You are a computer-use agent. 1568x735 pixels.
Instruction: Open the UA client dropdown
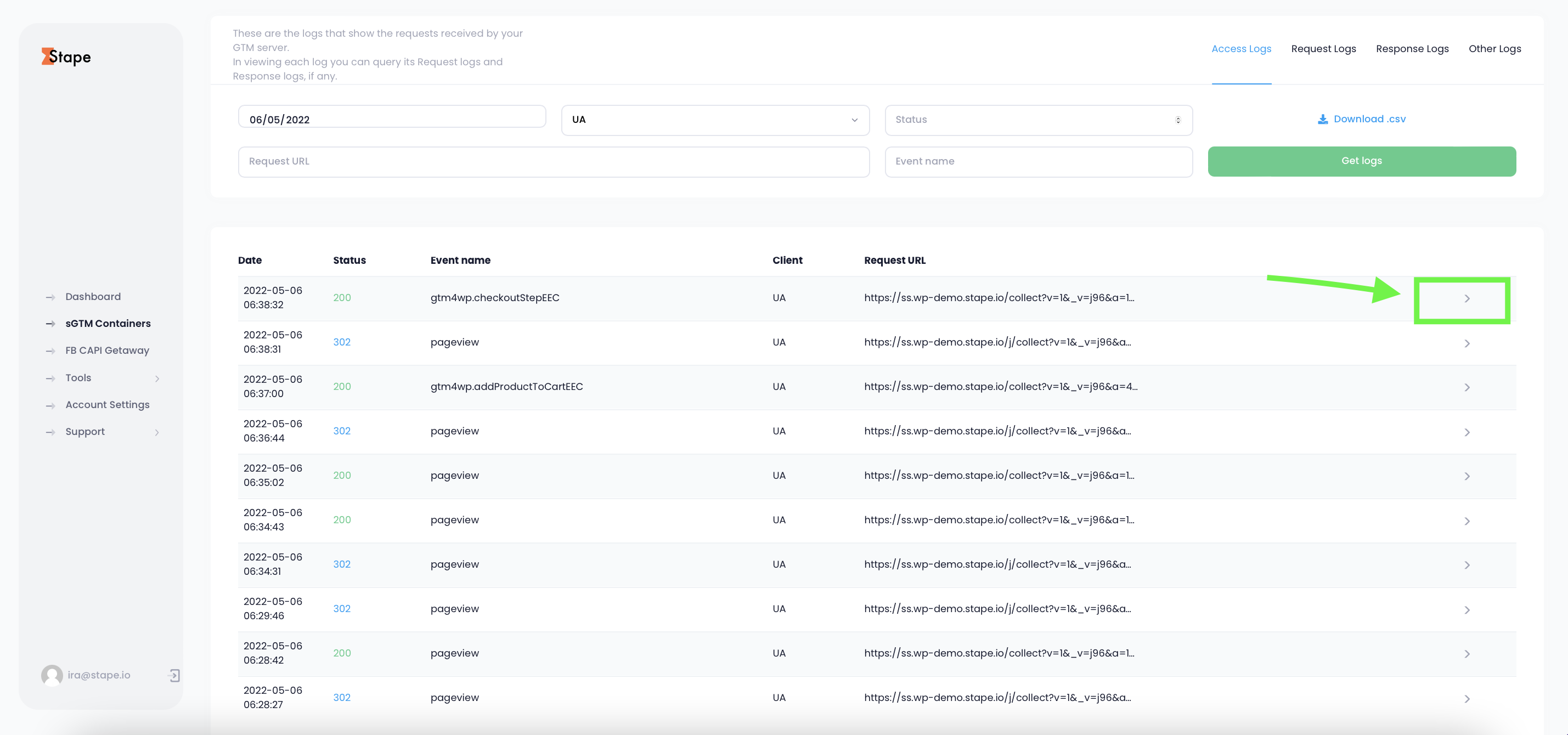(715, 120)
